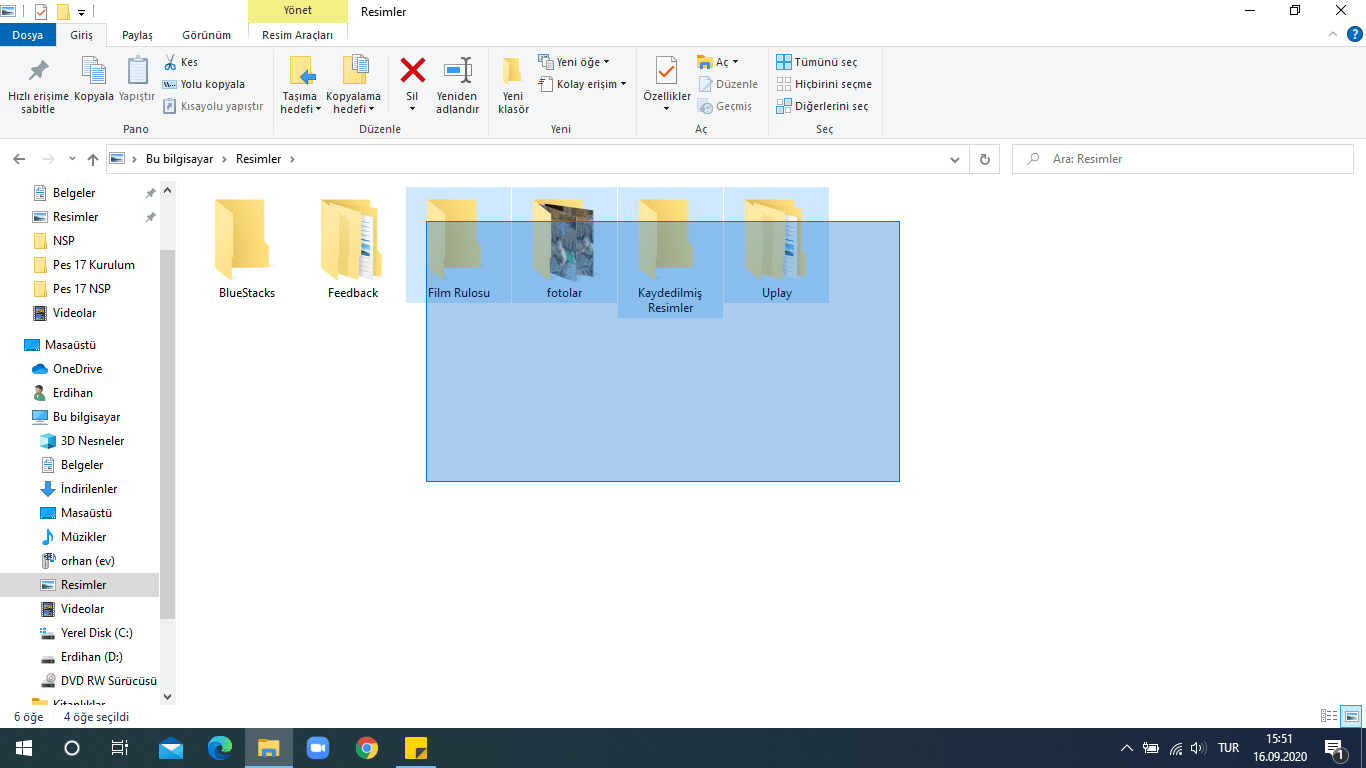
Task: Open Google Chrome from the taskbar
Action: (367, 748)
